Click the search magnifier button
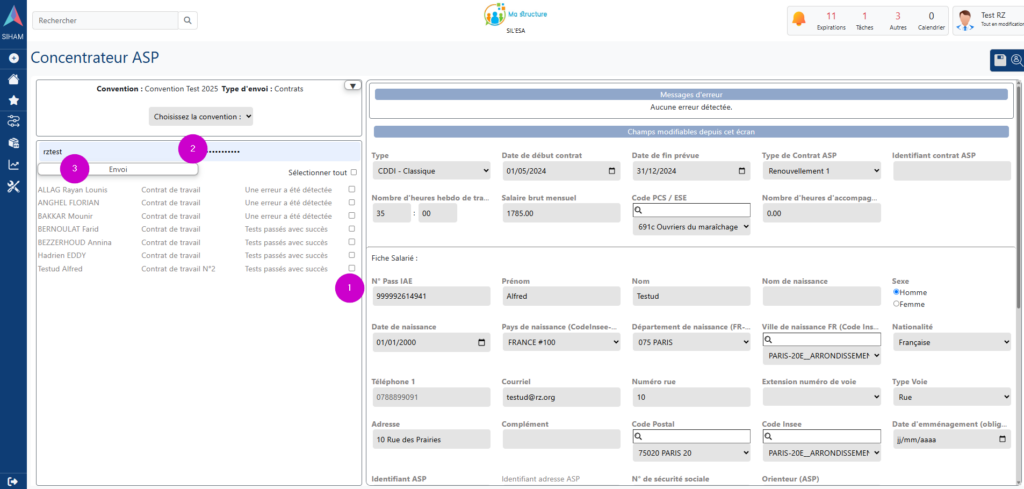The width and height of the screenshot is (1024, 489). (x=188, y=20)
